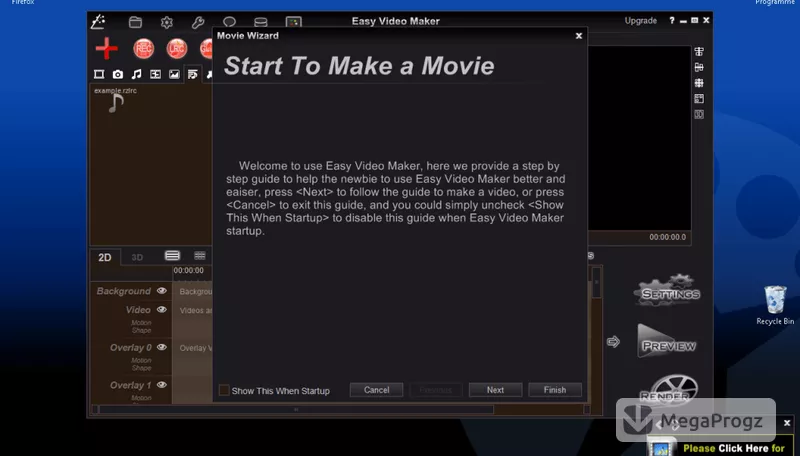The image size is (800, 456).
Task: Click the fourth preview side panel icon
Action: click(x=699, y=98)
